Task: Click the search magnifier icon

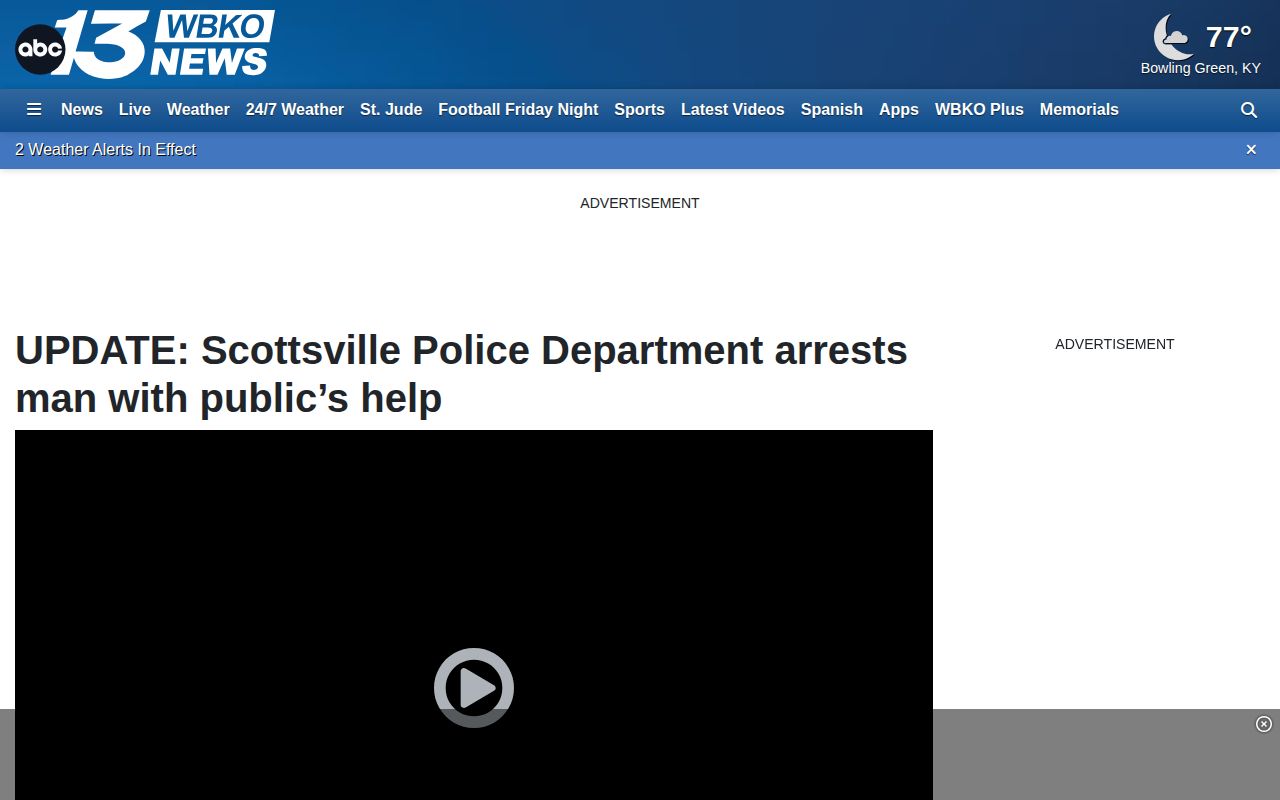Action: pyautogui.click(x=1249, y=110)
